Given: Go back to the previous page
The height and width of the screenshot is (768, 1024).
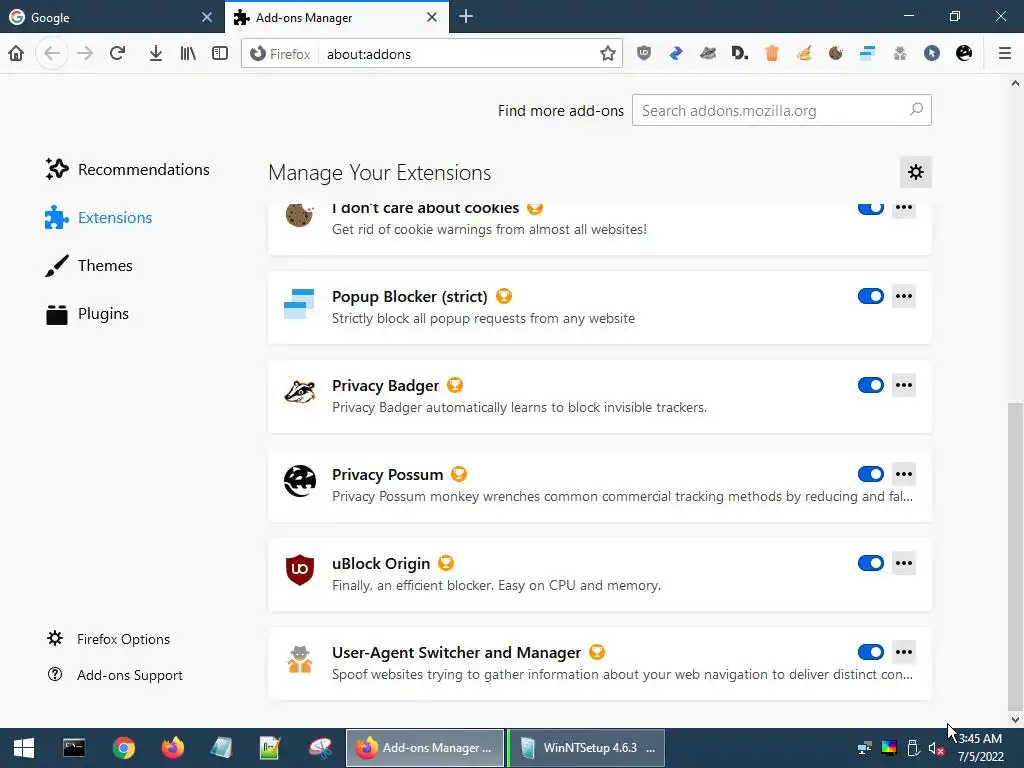Looking at the screenshot, I should (52, 53).
